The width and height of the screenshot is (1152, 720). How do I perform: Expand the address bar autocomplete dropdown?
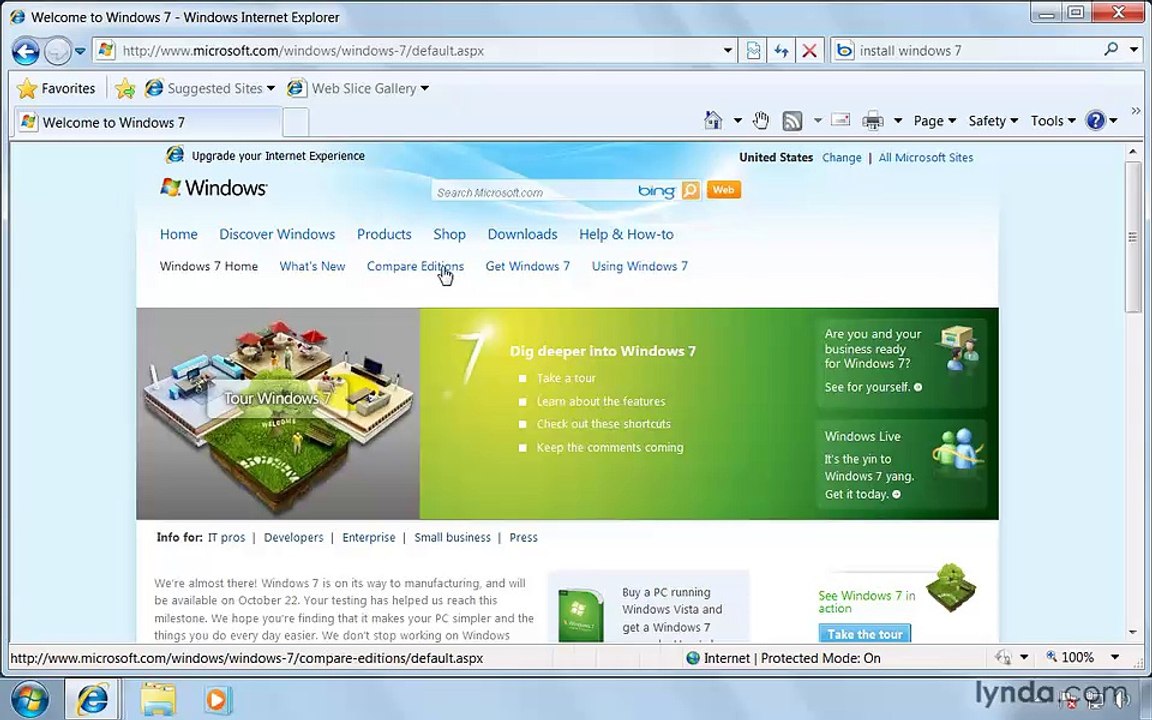727,51
